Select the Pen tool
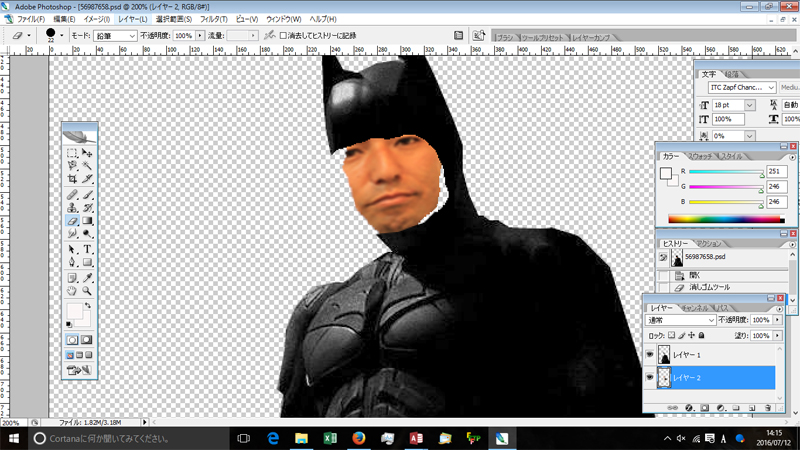The height and width of the screenshot is (450, 800). [x=72, y=262]
